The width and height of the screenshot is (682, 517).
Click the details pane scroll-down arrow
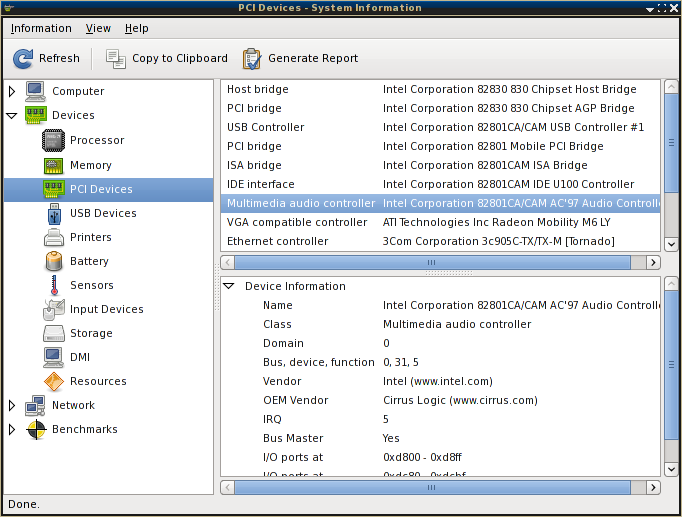671,469
